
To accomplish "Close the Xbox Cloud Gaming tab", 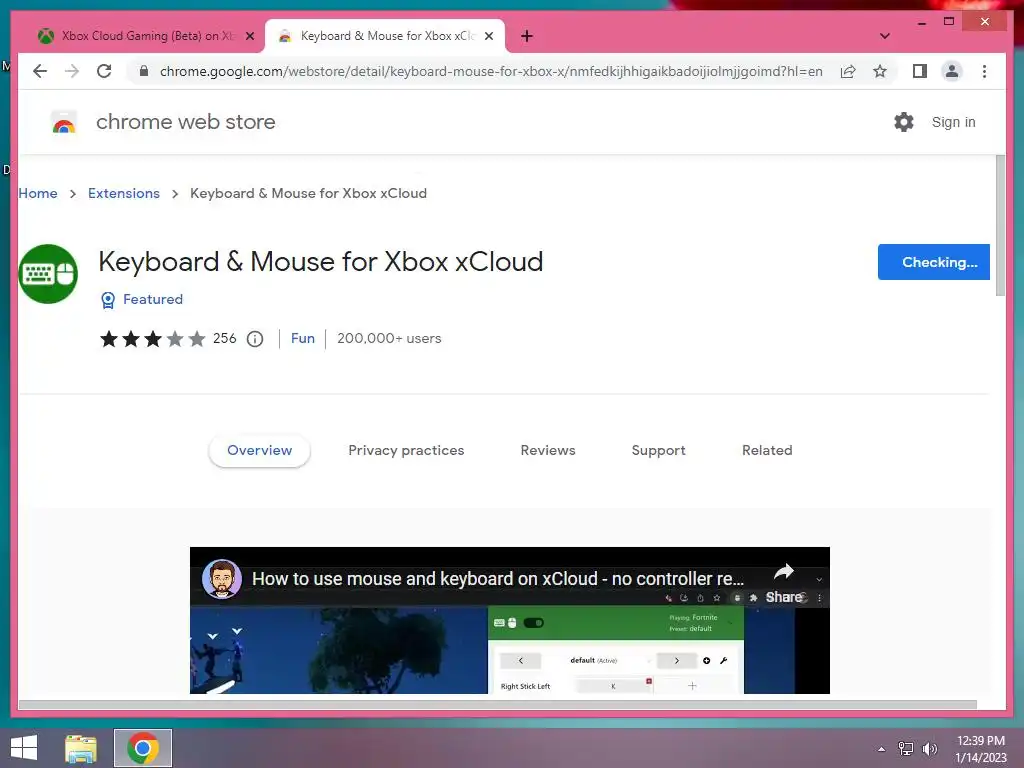I will [249, 36].
